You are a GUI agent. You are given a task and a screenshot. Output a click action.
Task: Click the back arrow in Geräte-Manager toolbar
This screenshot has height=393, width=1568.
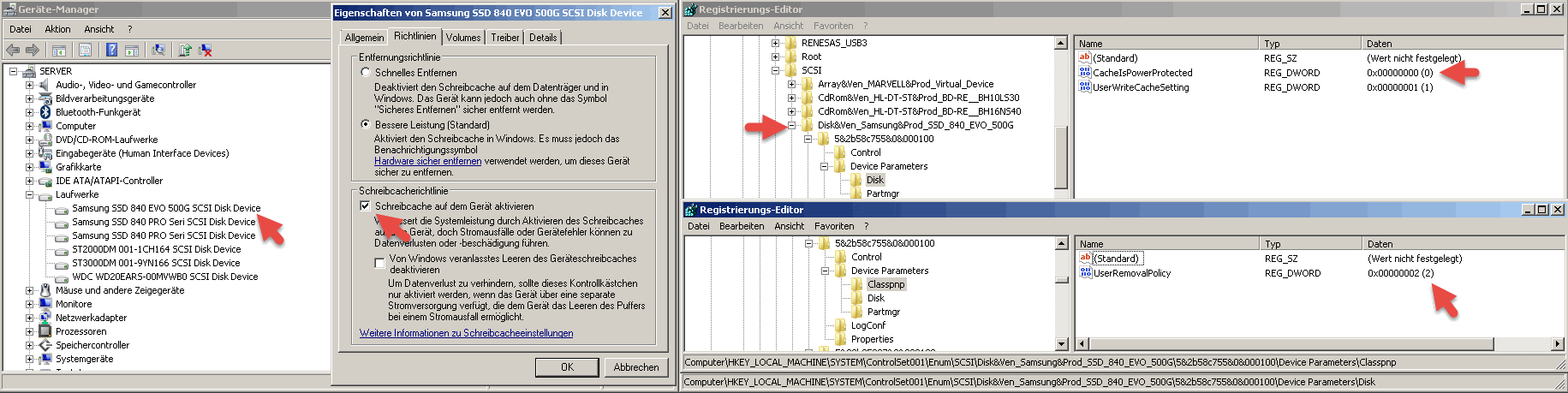(13, 51)
